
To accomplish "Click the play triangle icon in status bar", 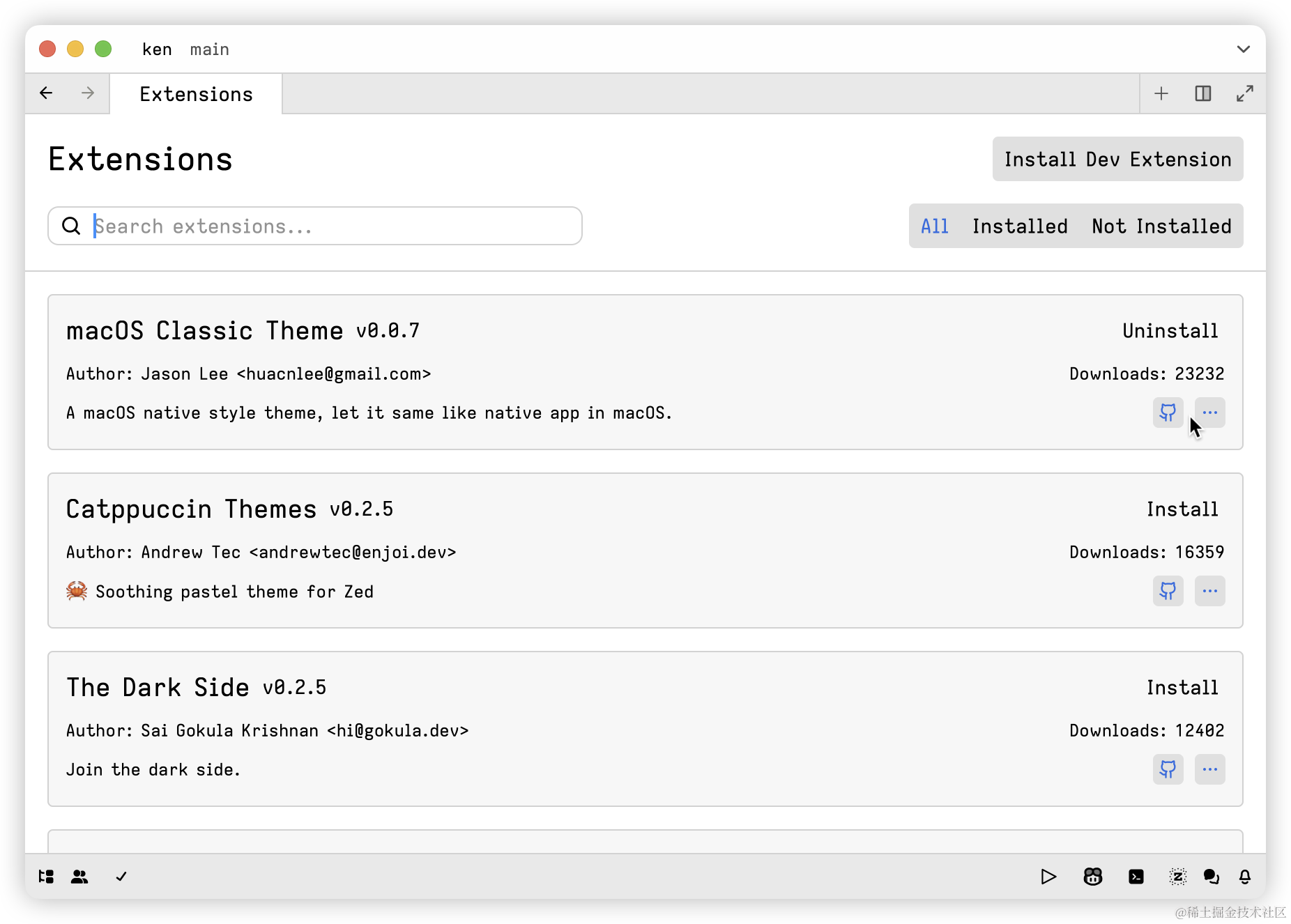I will [1048, 877].
